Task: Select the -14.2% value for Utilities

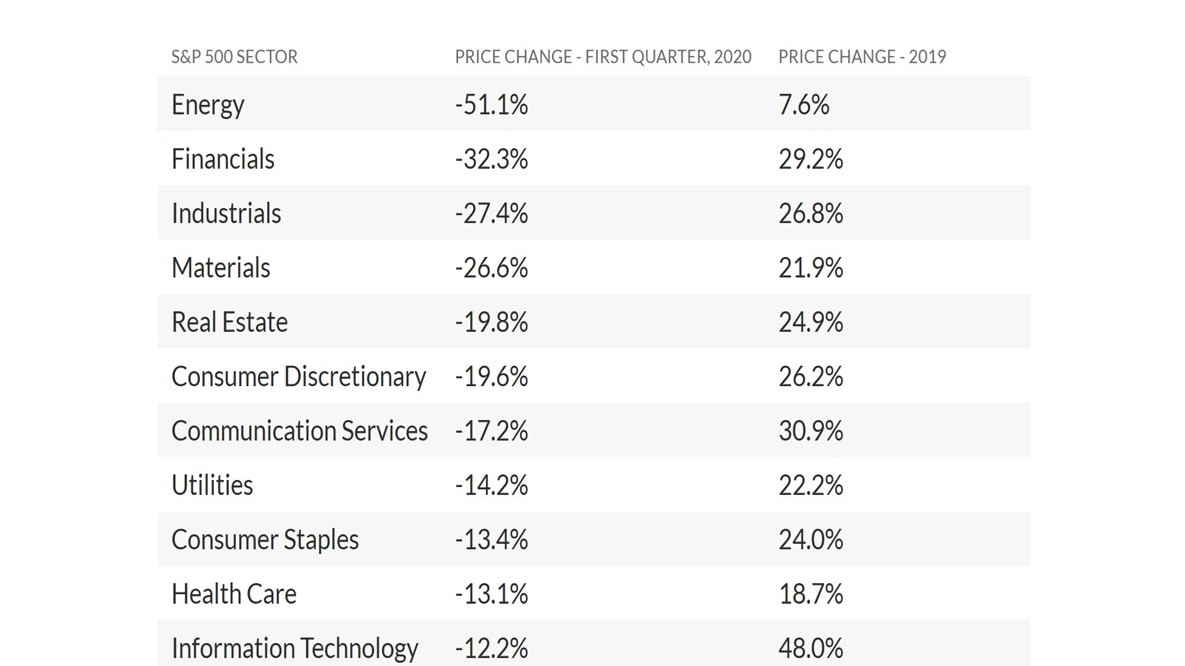Action: click(x=491, y=485)
